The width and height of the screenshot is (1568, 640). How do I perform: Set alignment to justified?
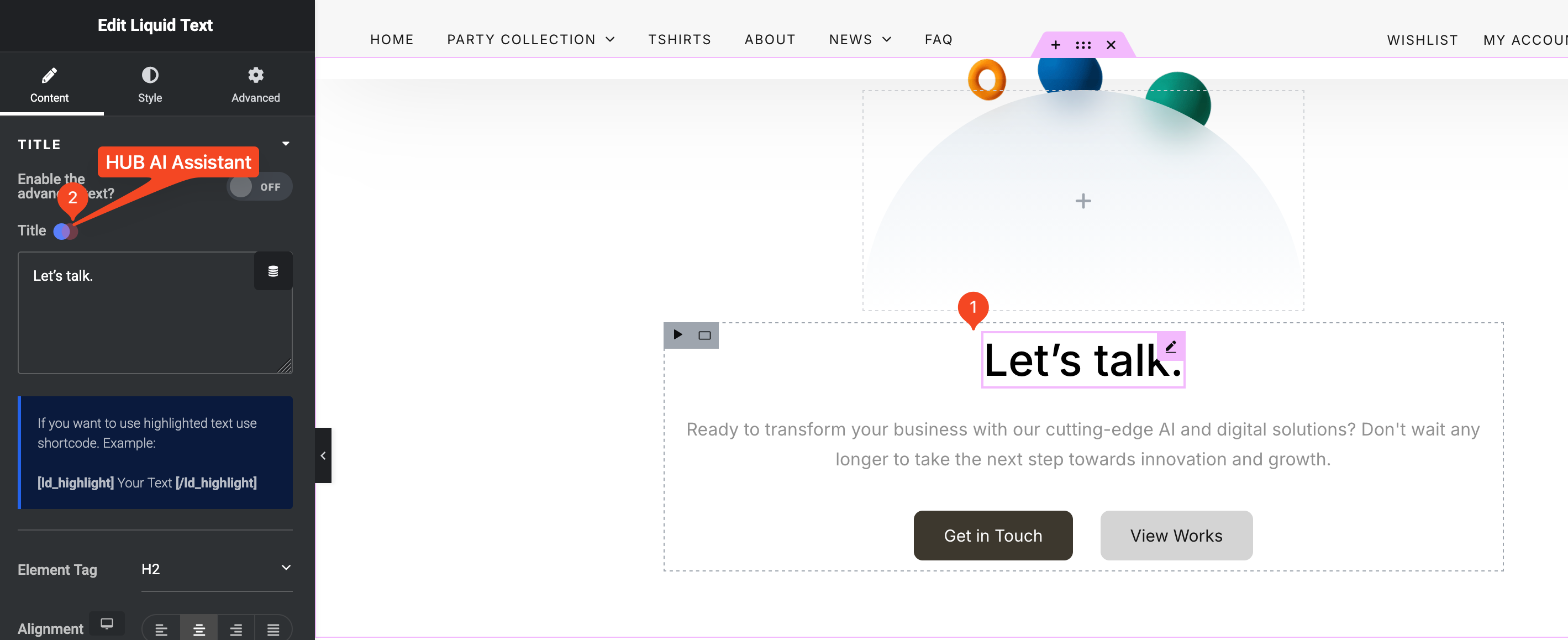pyautogui.click(x=273, y=629)
